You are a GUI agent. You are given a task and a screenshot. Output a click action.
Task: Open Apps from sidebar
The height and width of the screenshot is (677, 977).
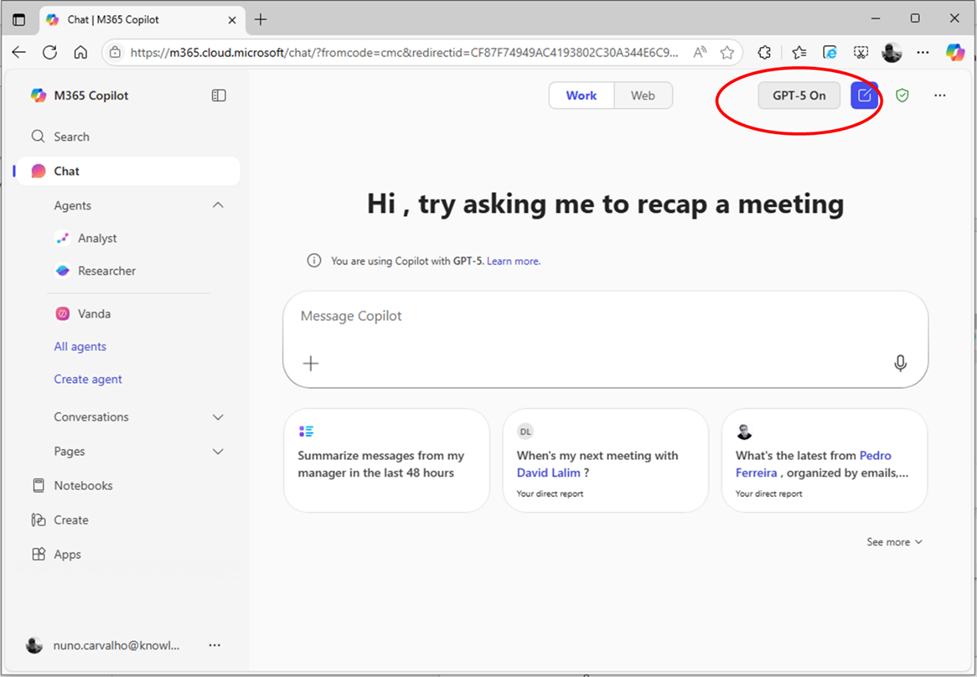56,554
